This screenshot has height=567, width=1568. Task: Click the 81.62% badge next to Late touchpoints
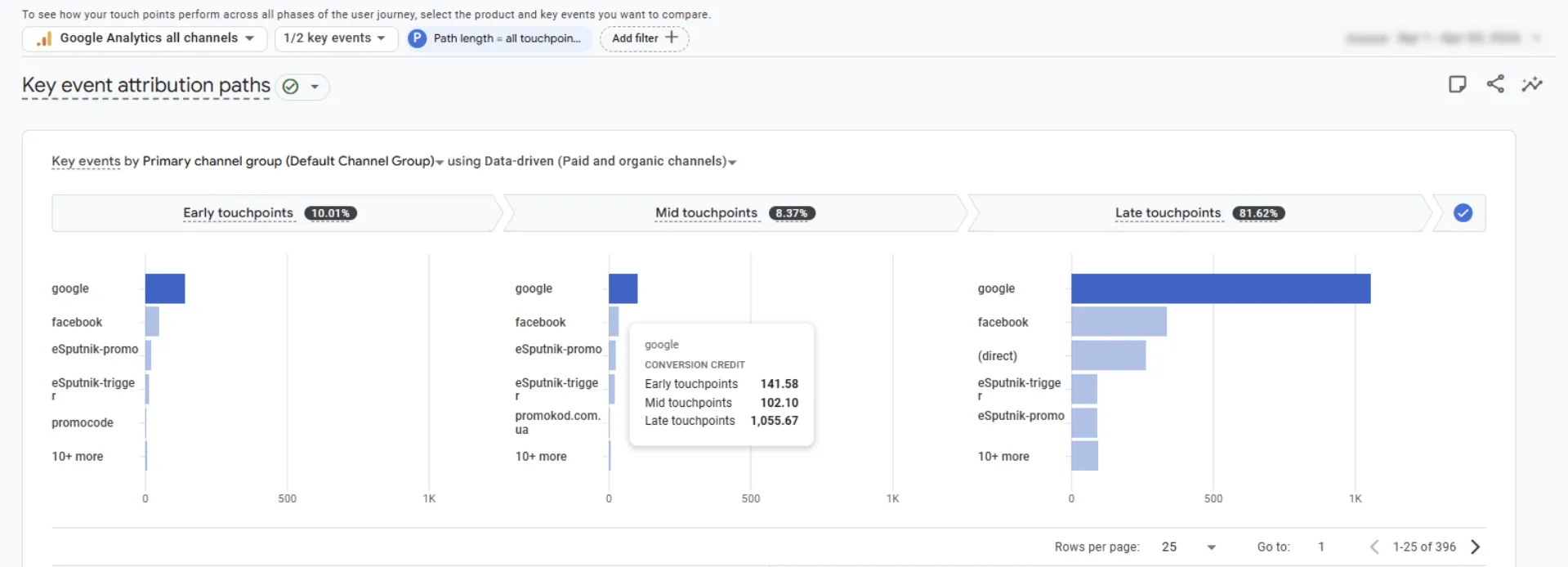click(1258, 213)
